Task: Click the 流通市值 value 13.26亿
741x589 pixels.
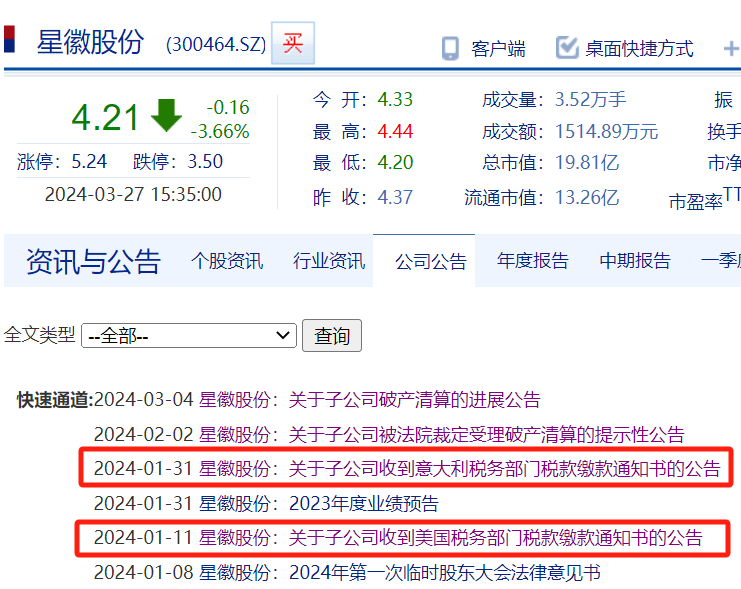Action: [x=587, y=198]
